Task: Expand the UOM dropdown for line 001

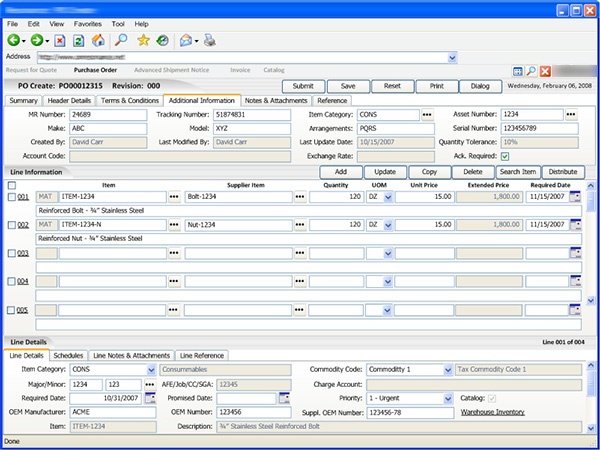Action: pos(388,198)
